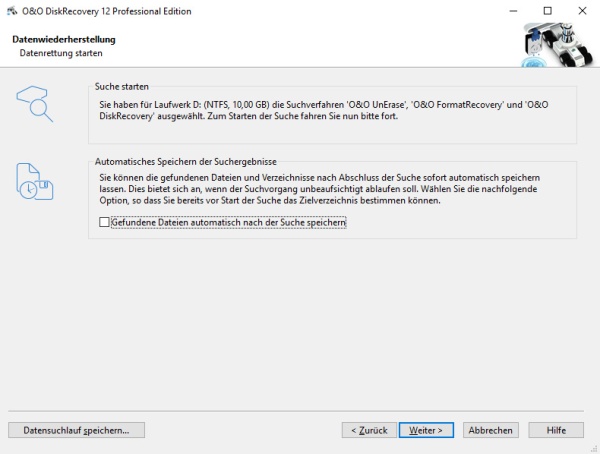Cancel the wizard via Abbrechen
Image resolution: width=600 pixels, height=454 pixels.
tap(490, 430)
